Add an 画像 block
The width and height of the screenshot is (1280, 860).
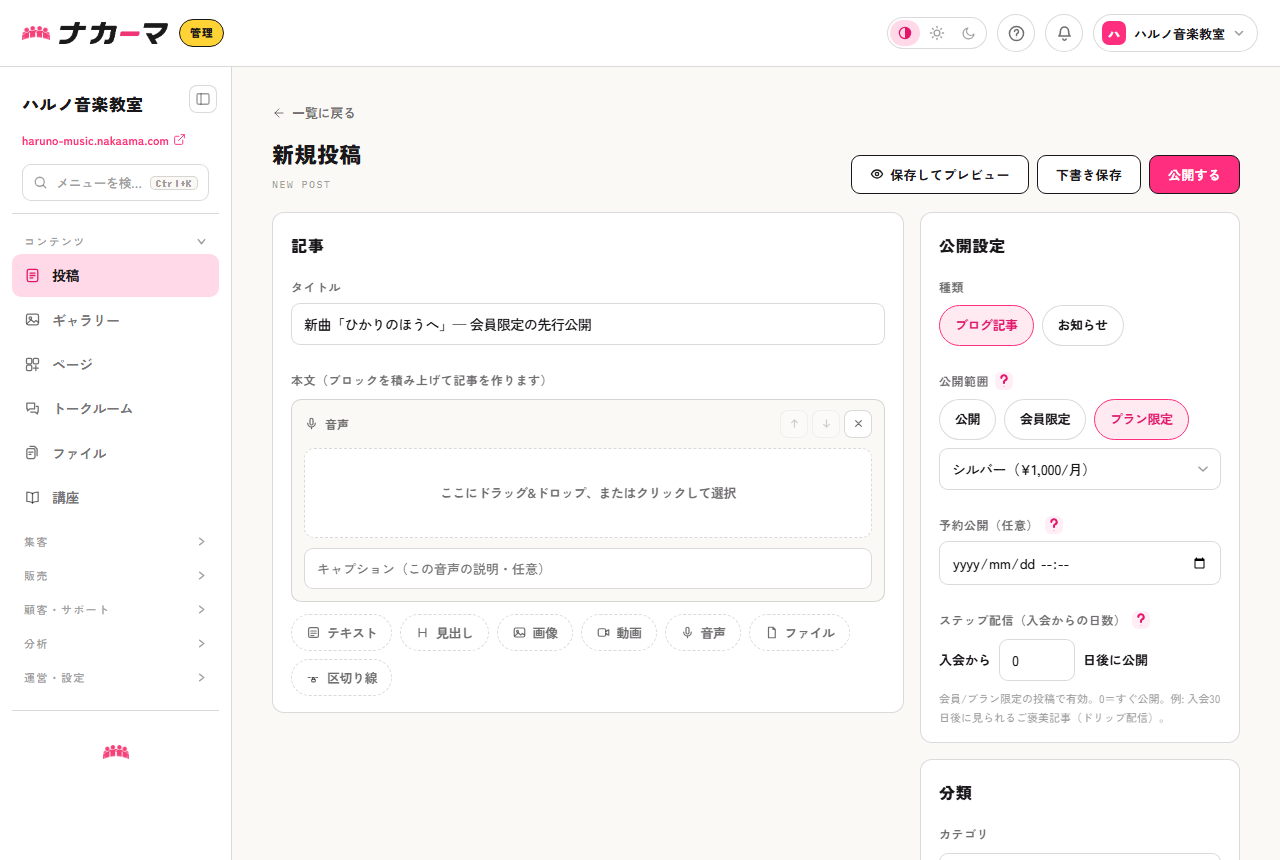(x=535, y=633)
